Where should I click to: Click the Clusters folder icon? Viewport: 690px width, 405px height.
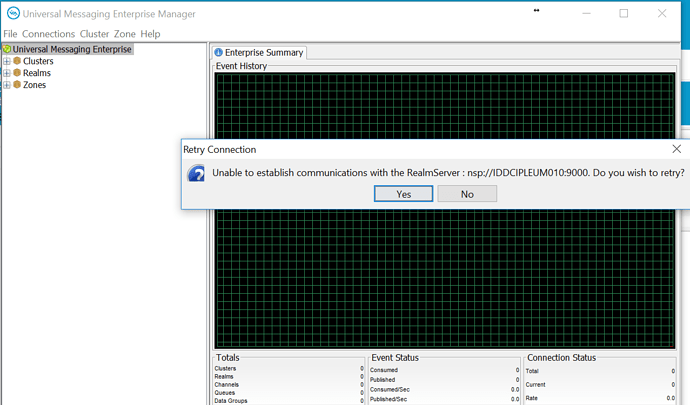(x=17, y=61)
